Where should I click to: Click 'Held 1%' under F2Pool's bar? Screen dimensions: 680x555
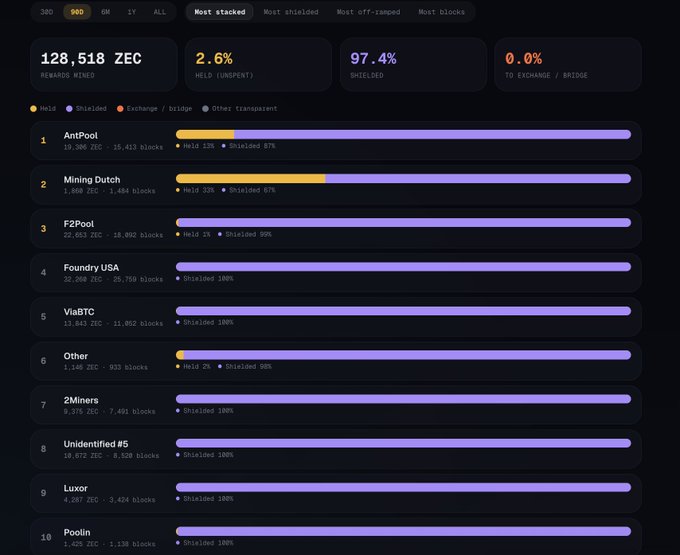193,235
